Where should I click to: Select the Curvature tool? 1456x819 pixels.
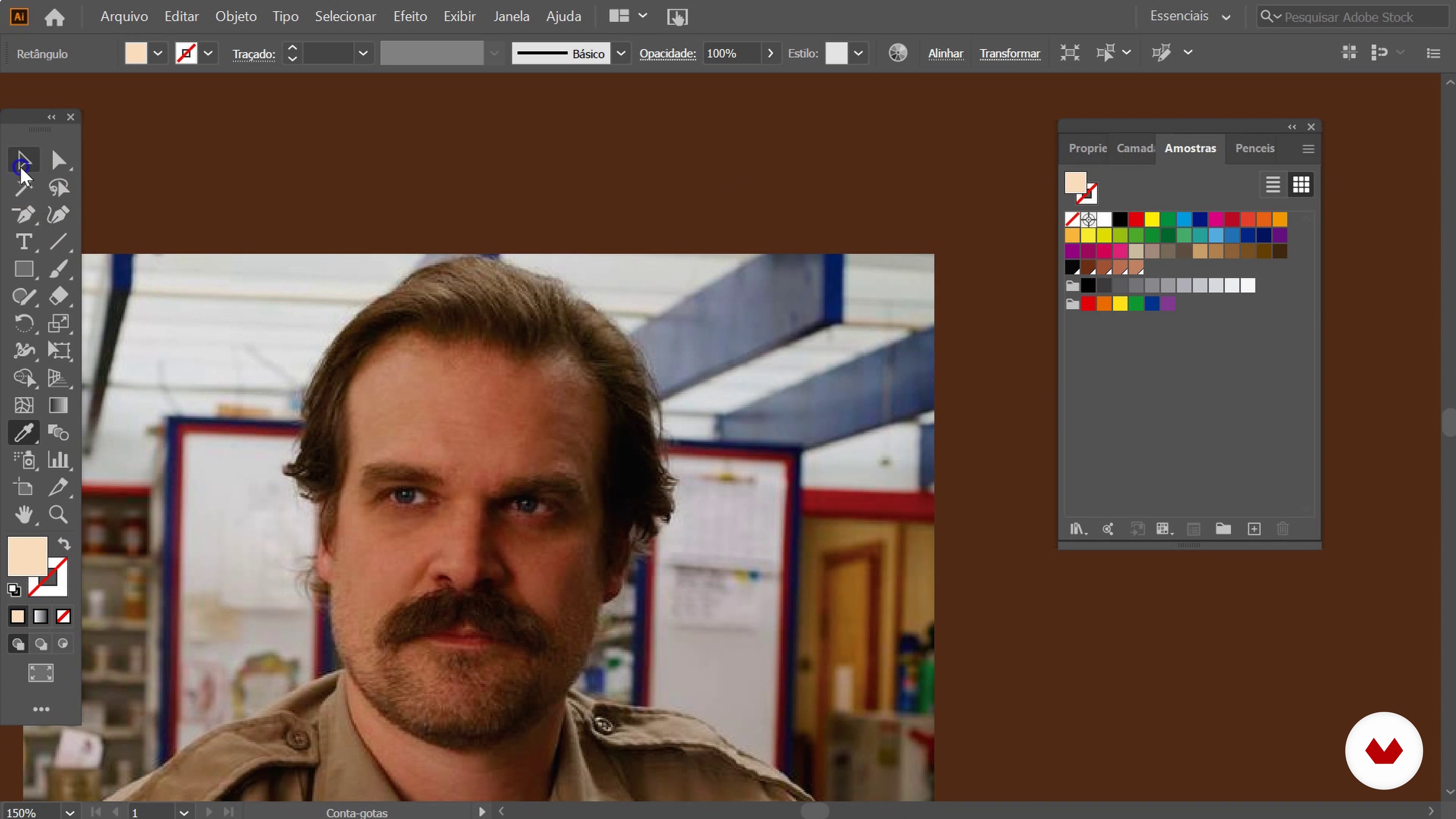59,215
